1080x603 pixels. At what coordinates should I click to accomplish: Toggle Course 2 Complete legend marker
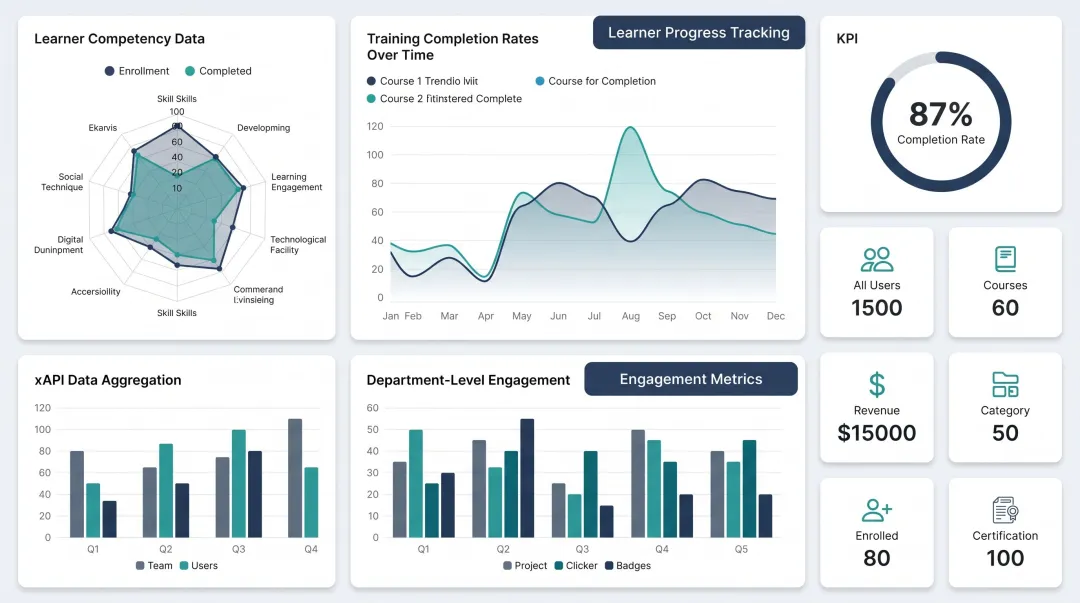[371, 99]
